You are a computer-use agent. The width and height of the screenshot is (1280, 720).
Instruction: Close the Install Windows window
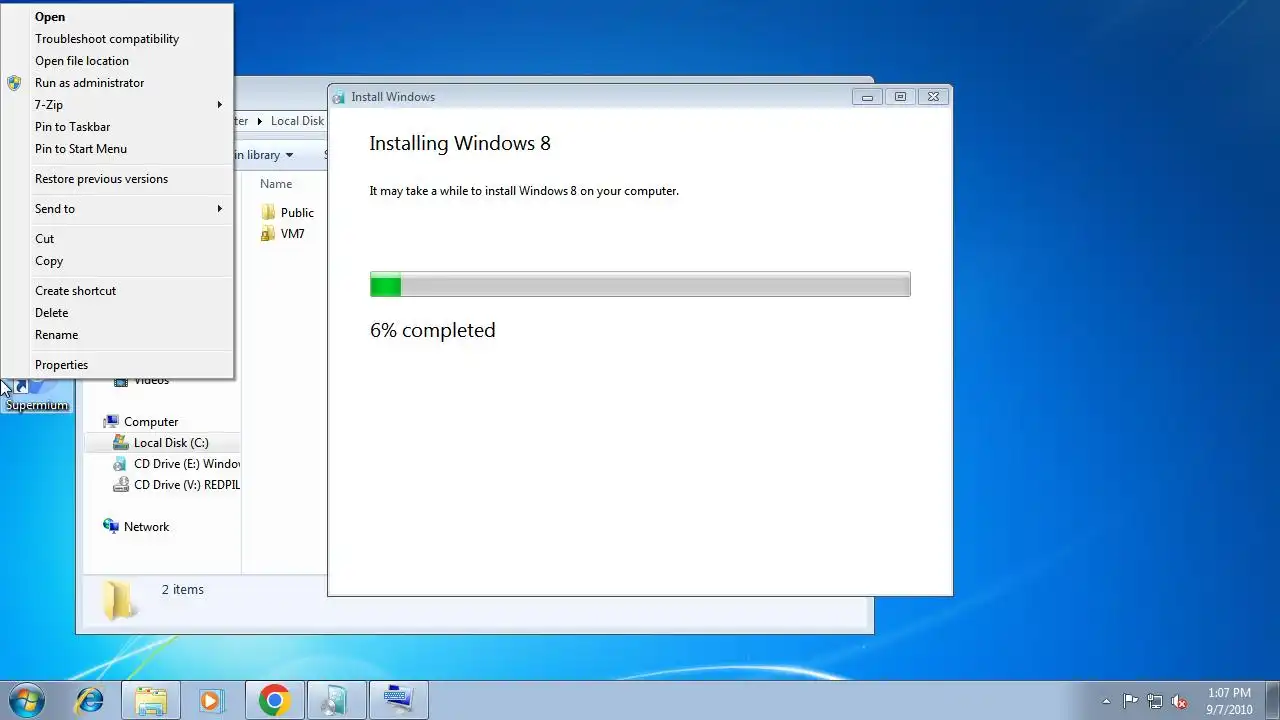pos(933,97)
